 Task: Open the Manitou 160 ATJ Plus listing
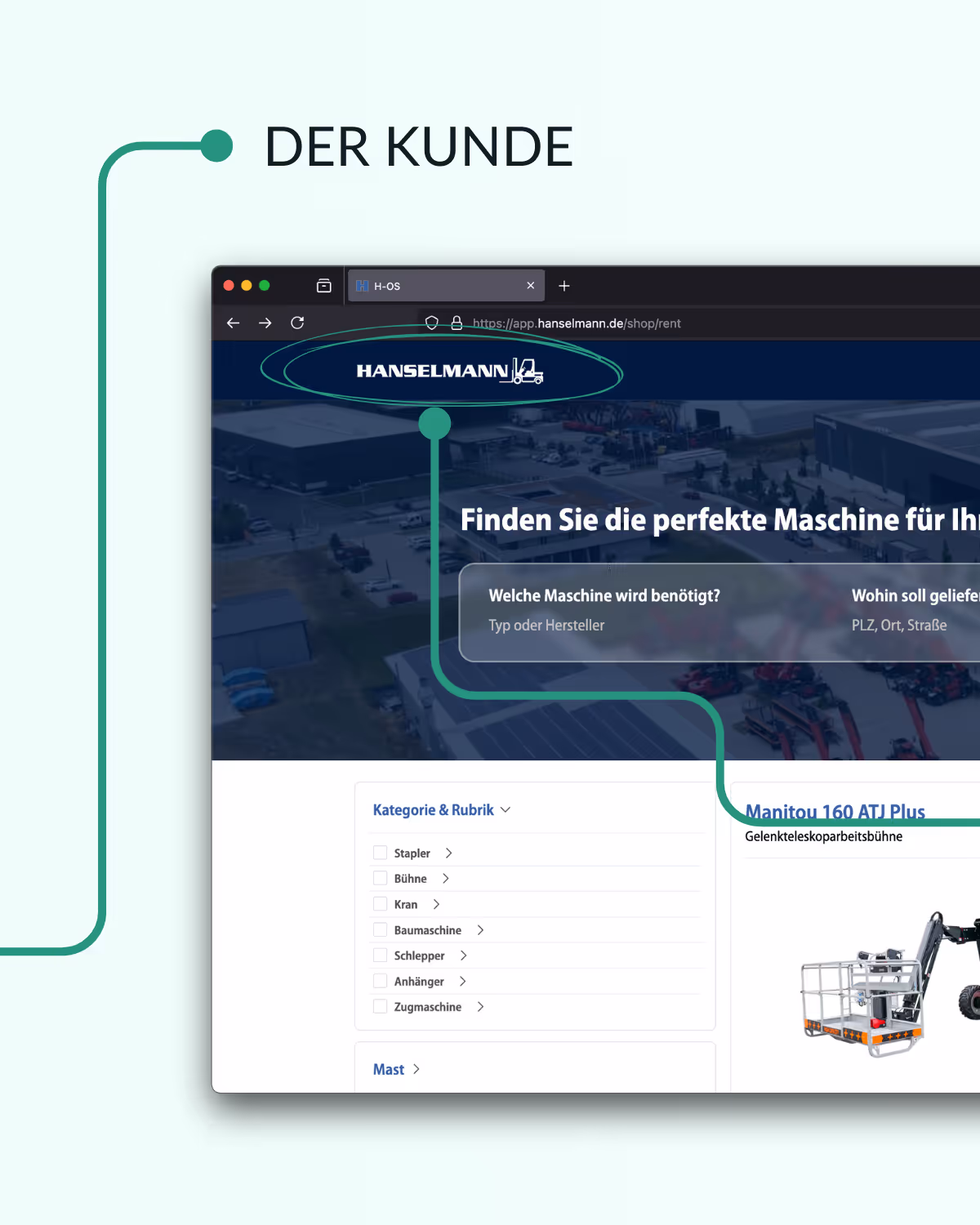point(835,812)
